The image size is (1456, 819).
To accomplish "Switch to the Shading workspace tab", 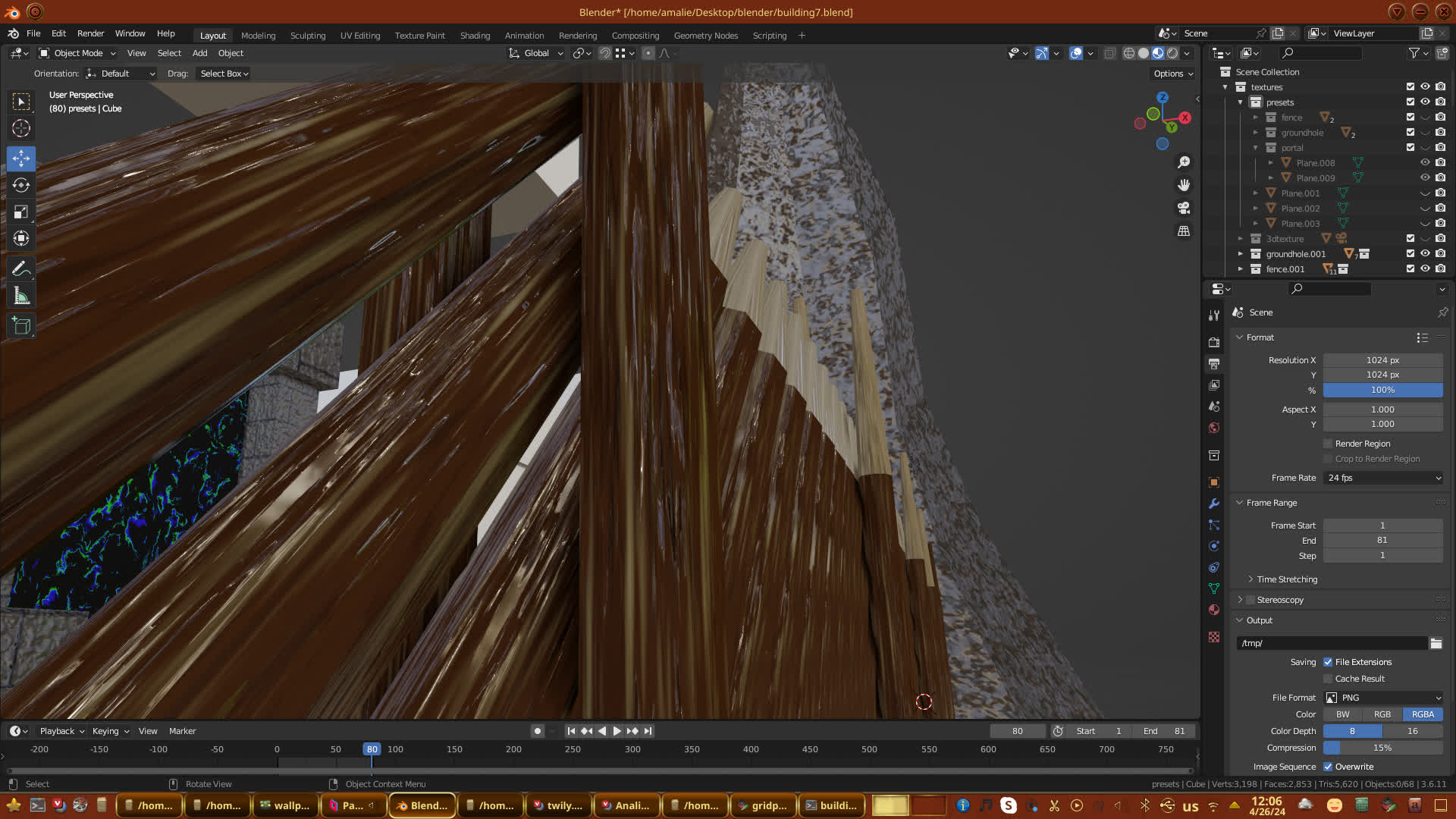I will tap(475, 36).
